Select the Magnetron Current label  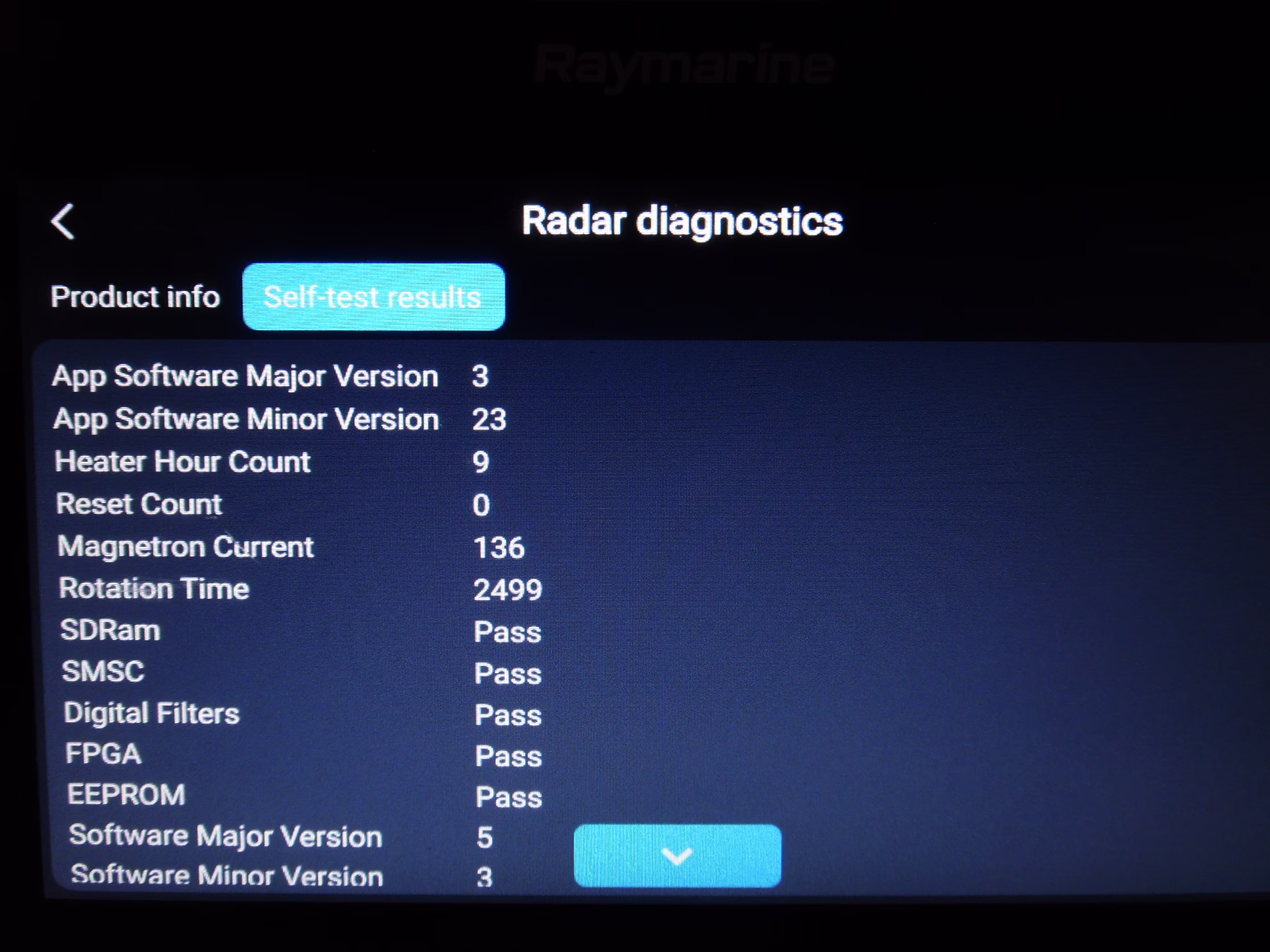186,547
